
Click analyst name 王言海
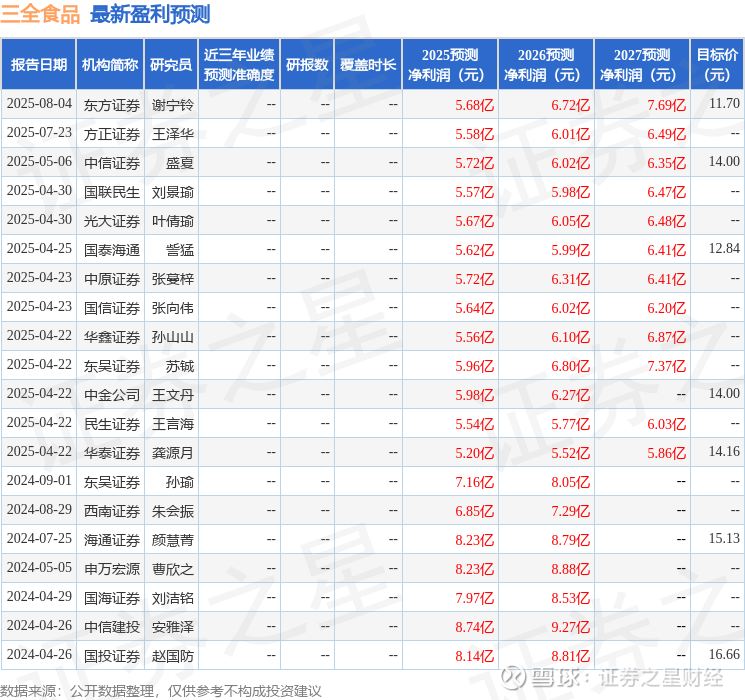coord(173,424)
